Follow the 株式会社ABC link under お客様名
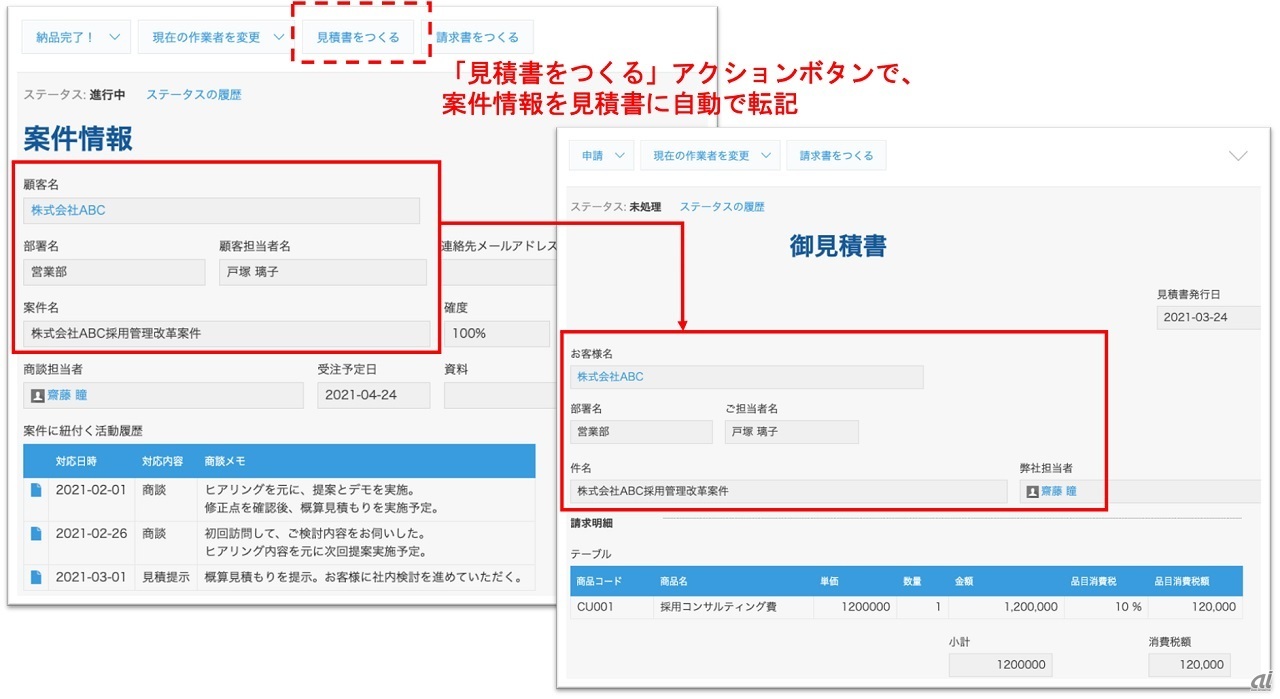Image resolution: width=1280 pixels, height=699 pixels. click(x=610, y=377)
